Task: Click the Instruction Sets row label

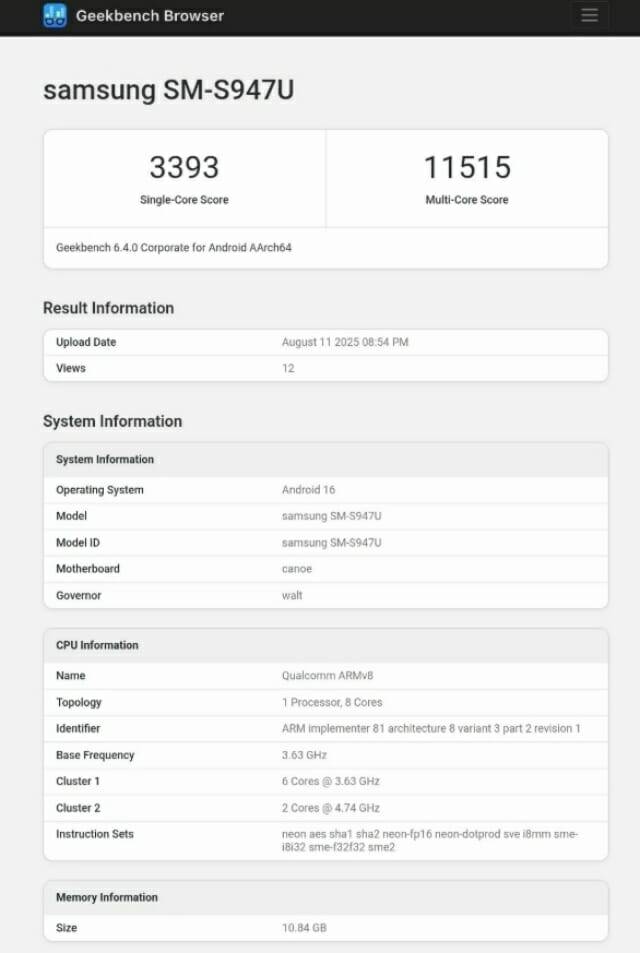Action: [x=94, y=834]
